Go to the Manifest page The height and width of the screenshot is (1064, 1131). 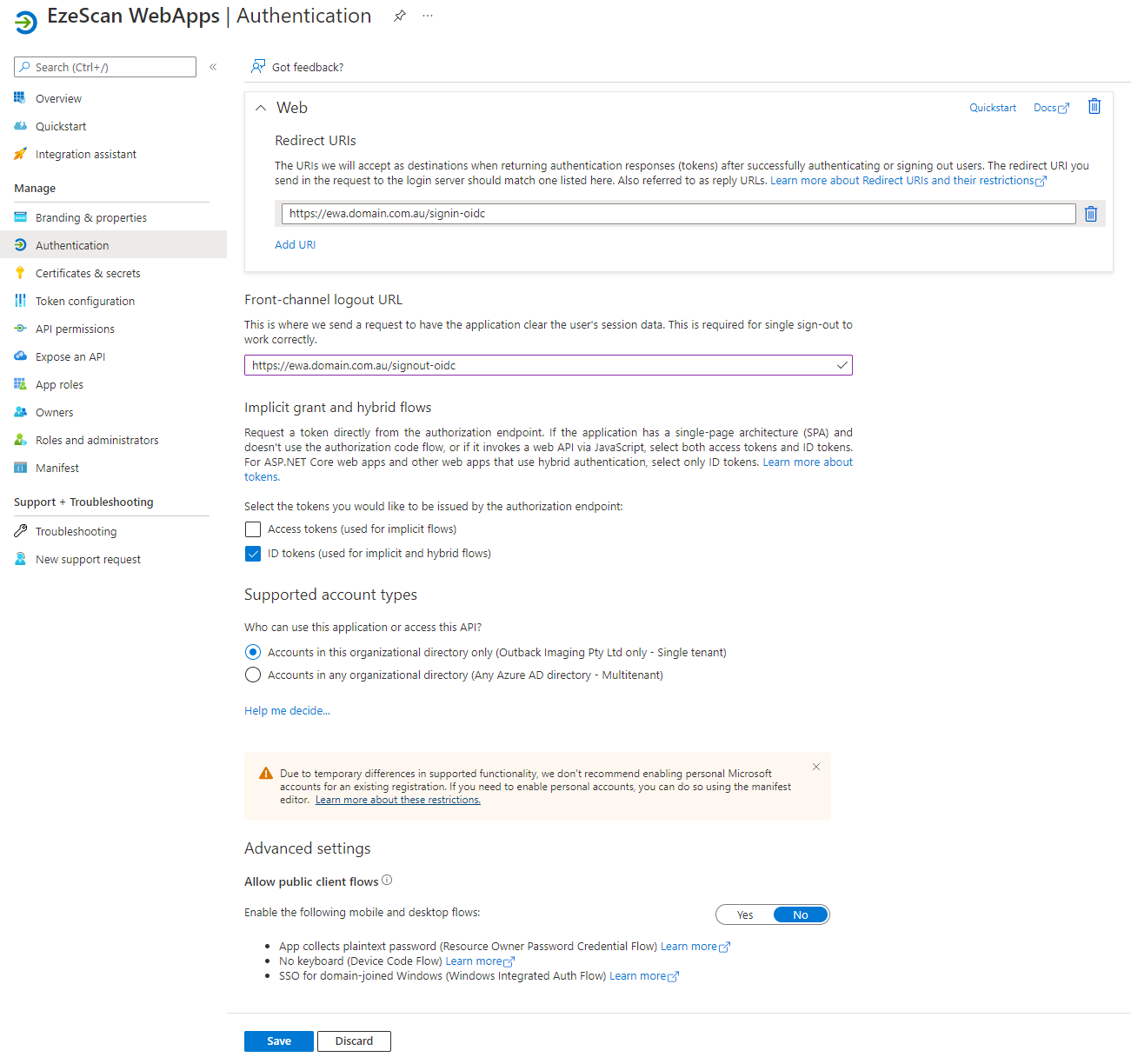pyautogui.click(x=57, y=468)
